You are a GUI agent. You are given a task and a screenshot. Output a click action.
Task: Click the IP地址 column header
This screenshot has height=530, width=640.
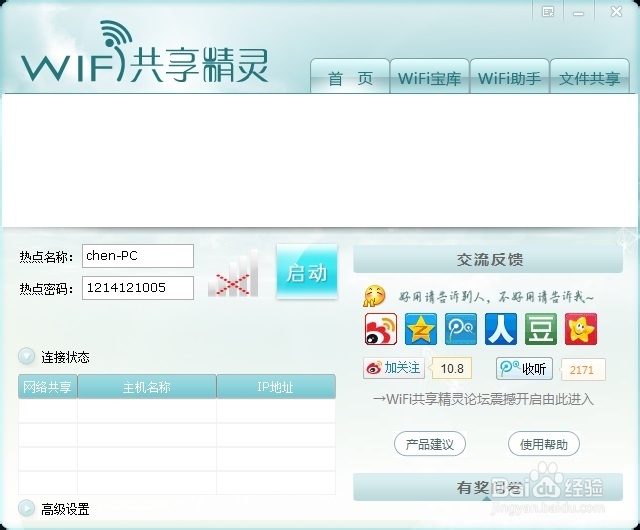click(x=276, y=386)
